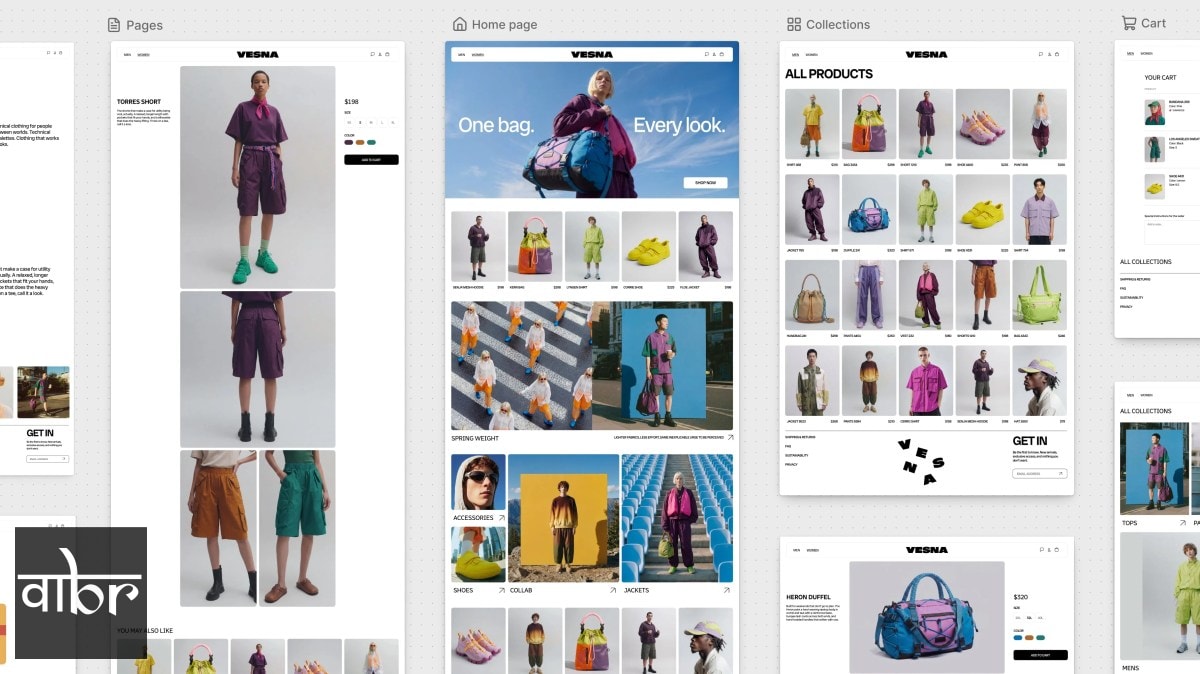Choose the middle size option for Heron Duffel
1200x674 pixels.
pyautogui.click(x=1029, y=618)
